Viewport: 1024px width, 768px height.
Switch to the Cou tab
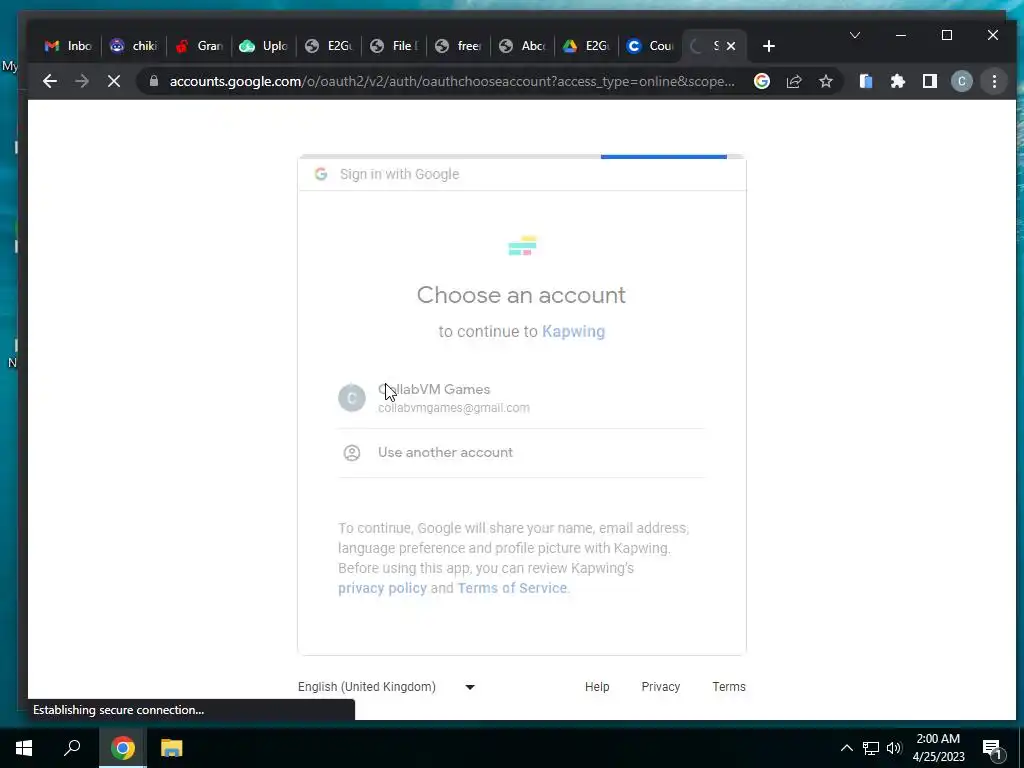[651, 46]
